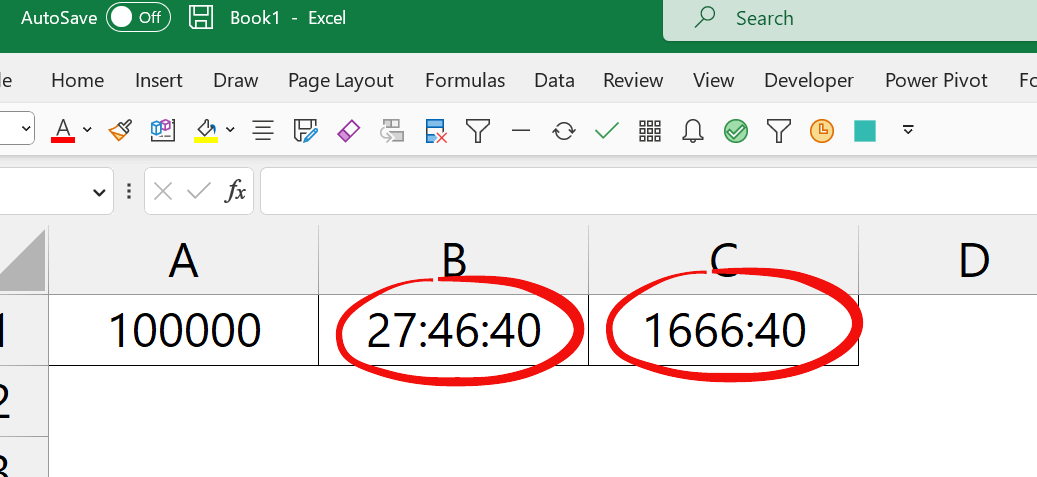This screenshot has height=477, width=1037.
Task: Select the row 2 header
Action: (x=24, y=400)
